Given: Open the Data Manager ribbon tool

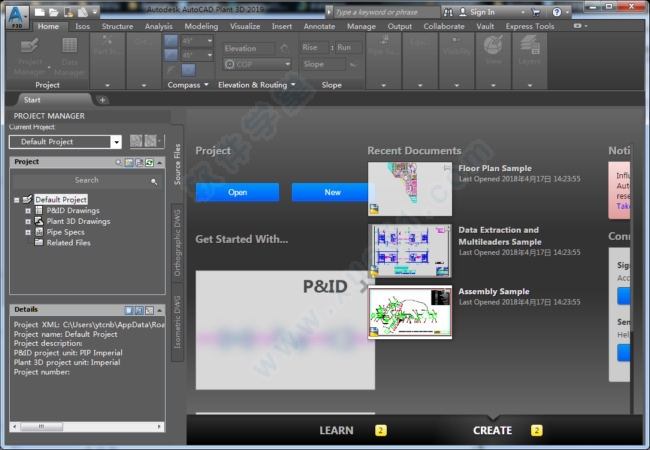Looking at the screenshot, I should (70, 57).
